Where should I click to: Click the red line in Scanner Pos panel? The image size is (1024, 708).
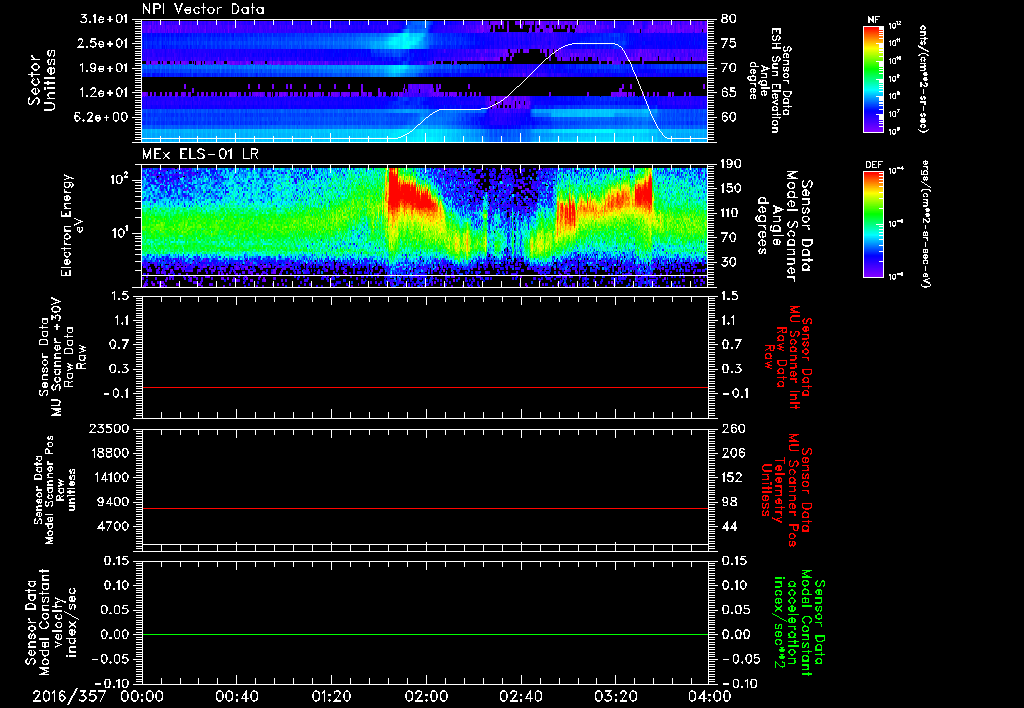coord(424,508)
